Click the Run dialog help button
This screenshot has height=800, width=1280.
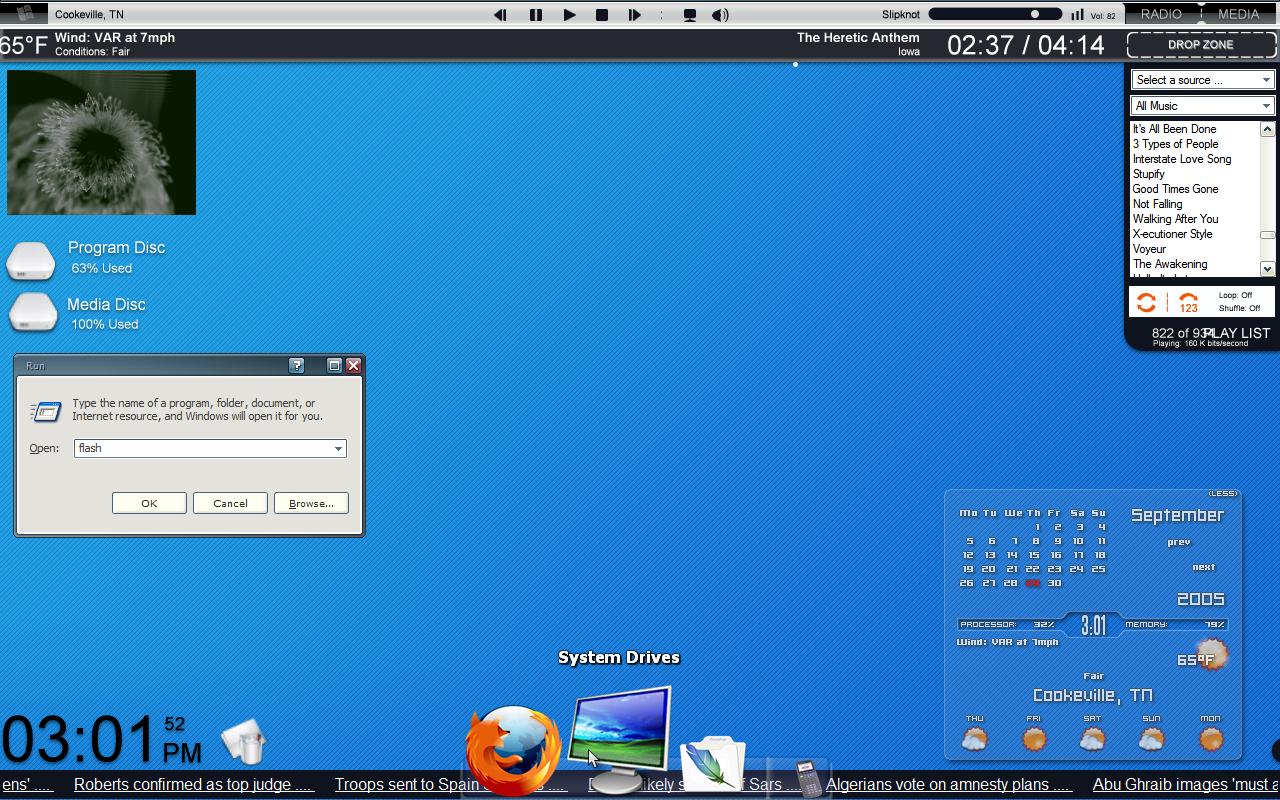[x=297, y=366]
